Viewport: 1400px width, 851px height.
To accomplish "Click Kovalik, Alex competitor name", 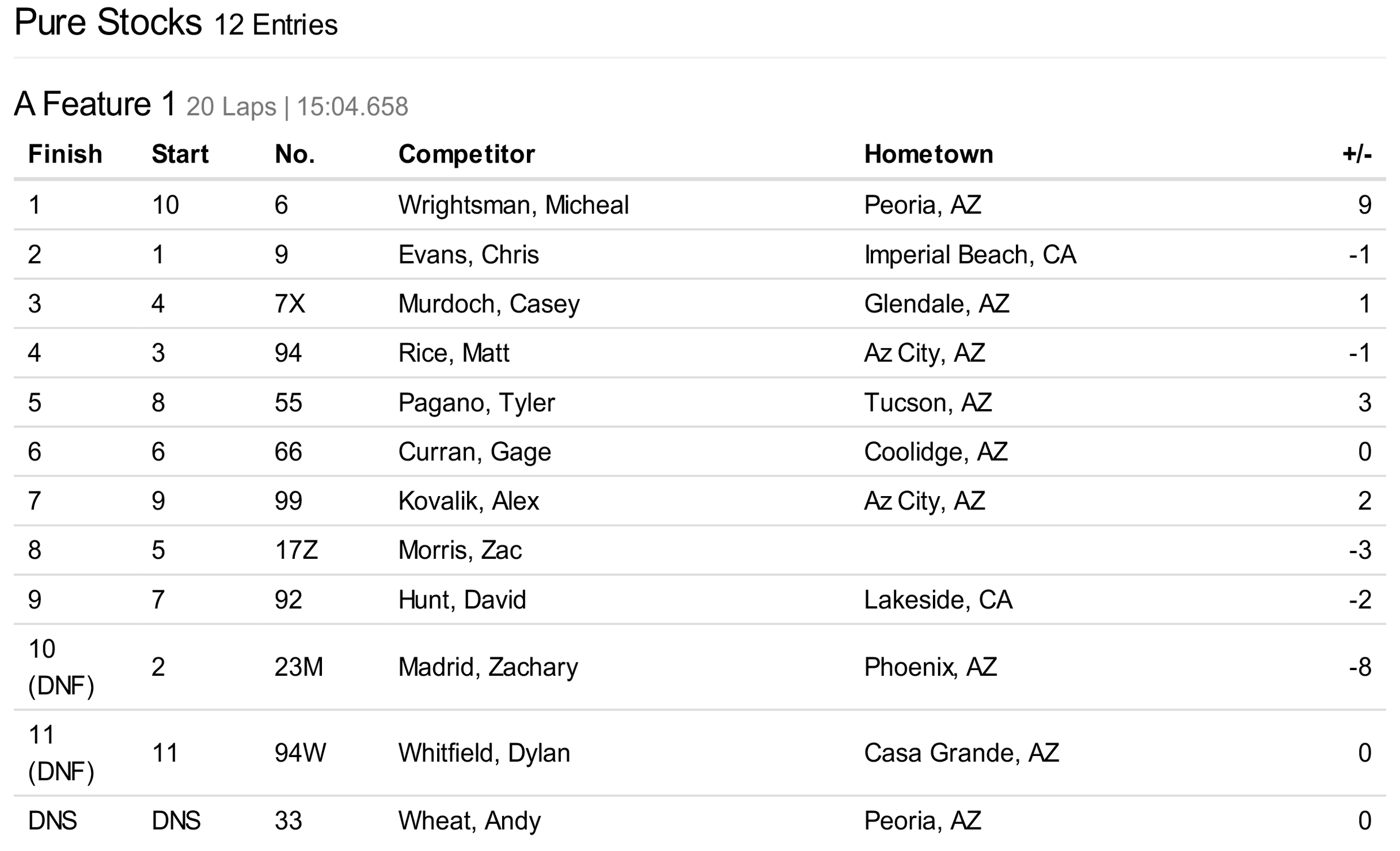I will (x=468, y=501).
